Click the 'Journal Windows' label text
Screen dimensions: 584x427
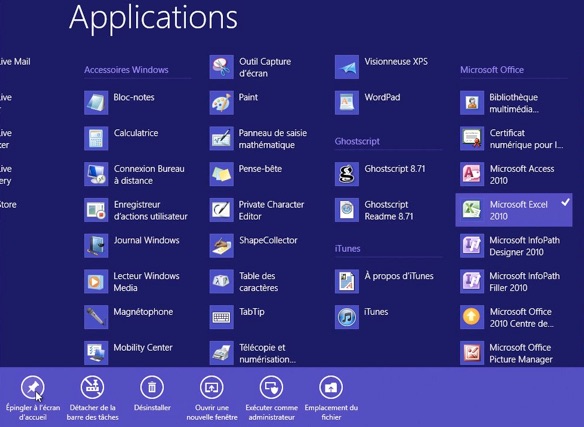[147, 240]
